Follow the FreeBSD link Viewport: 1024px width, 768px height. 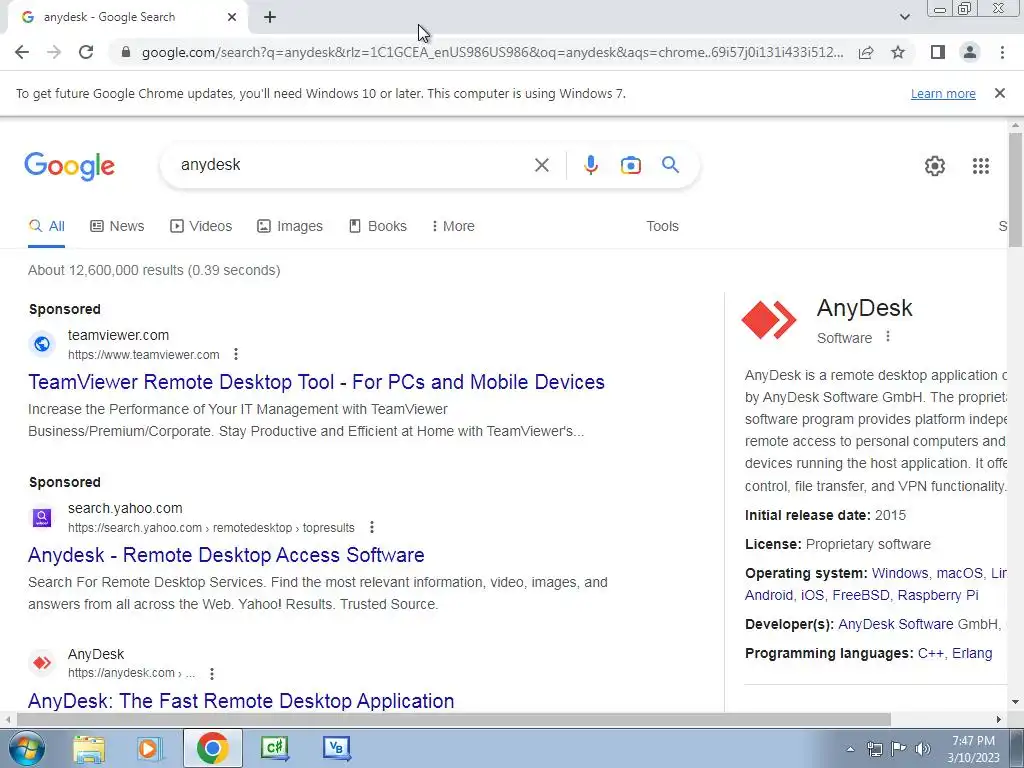(861, 596)
